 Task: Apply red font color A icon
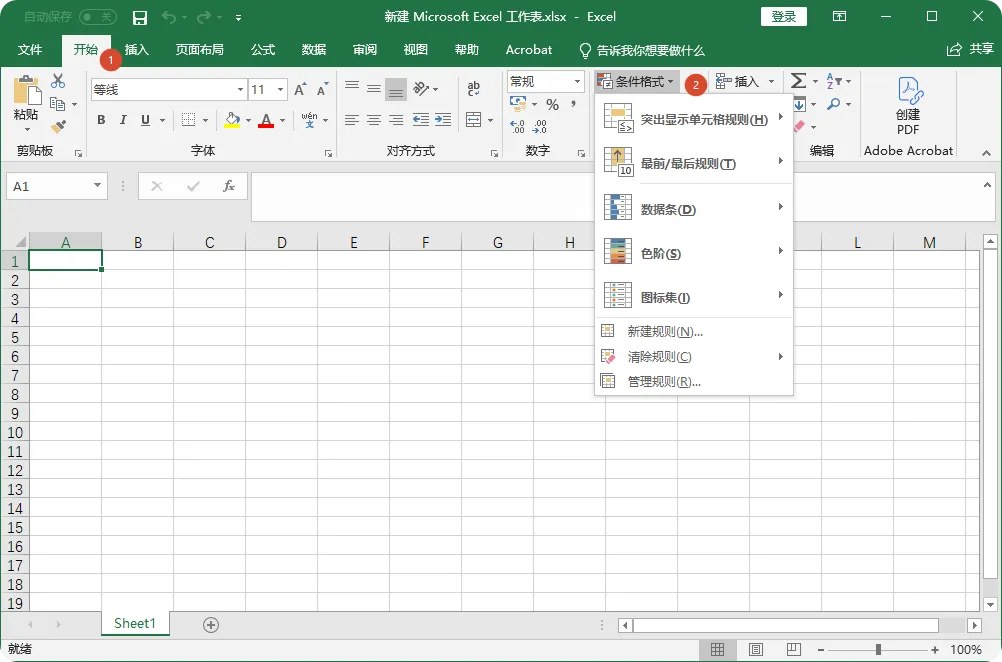[266, 119]
